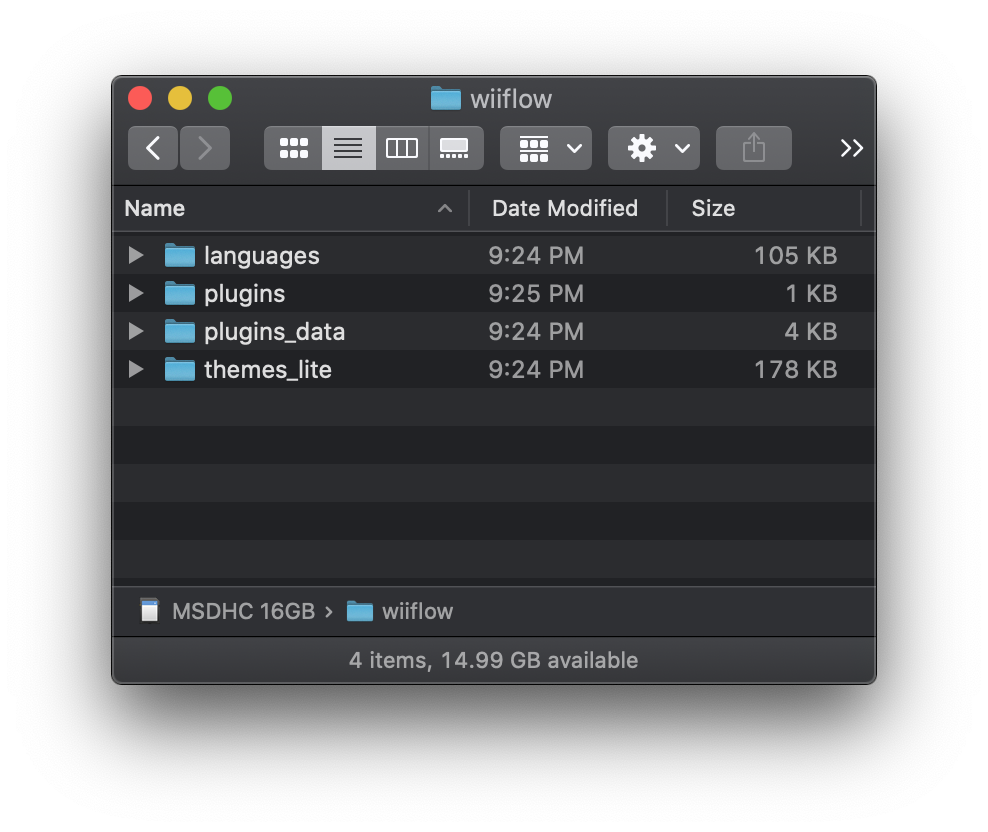Click the wiiflow title bar folder icon

(x=445, y=98)
